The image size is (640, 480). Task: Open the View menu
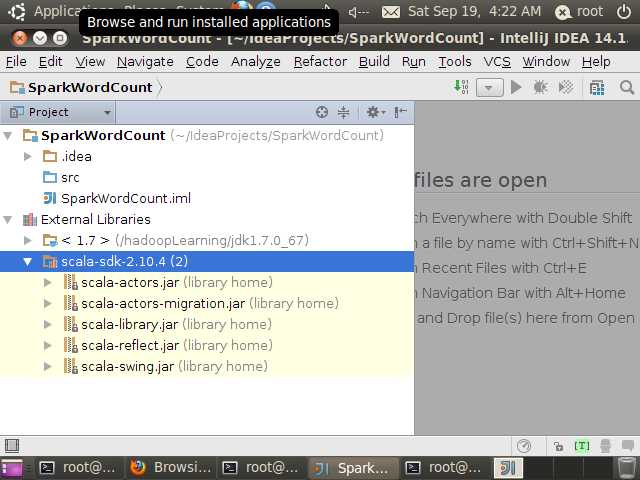pos(90,62)
